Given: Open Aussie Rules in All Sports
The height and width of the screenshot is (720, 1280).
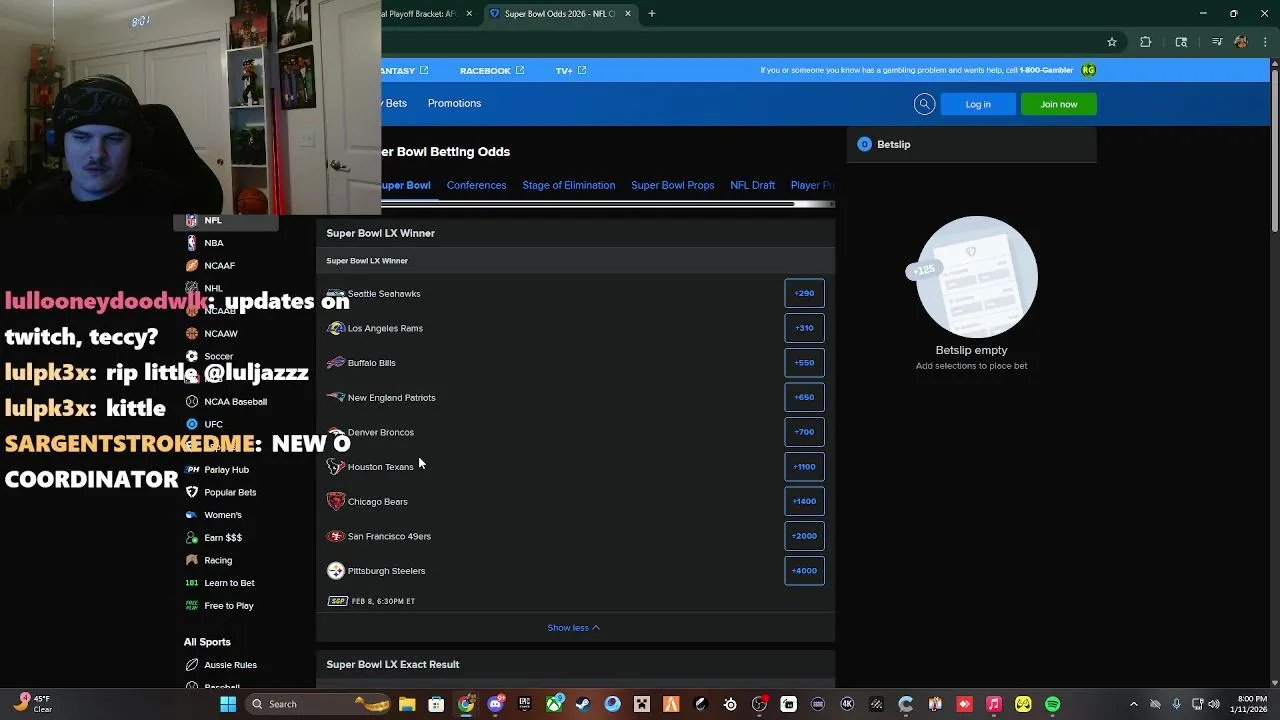Looking at the screenshot, I should (230, 665).
